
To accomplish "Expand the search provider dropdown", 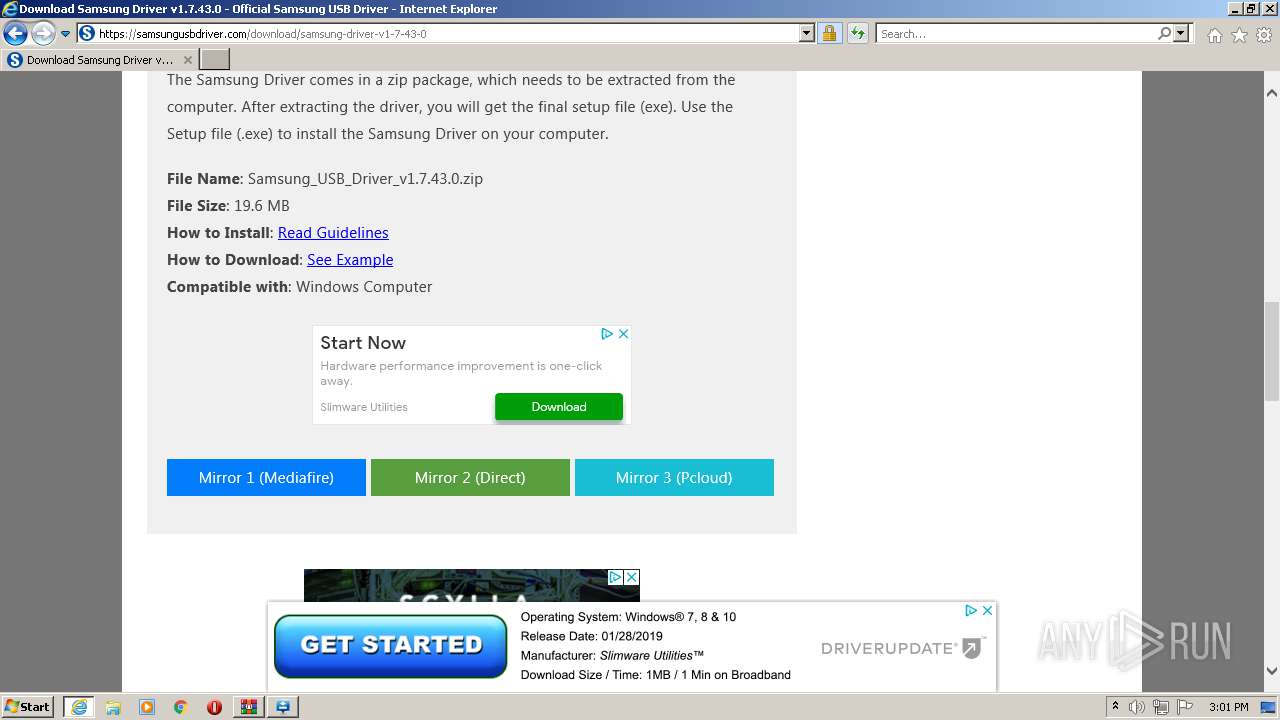I will pos(1181,34).
